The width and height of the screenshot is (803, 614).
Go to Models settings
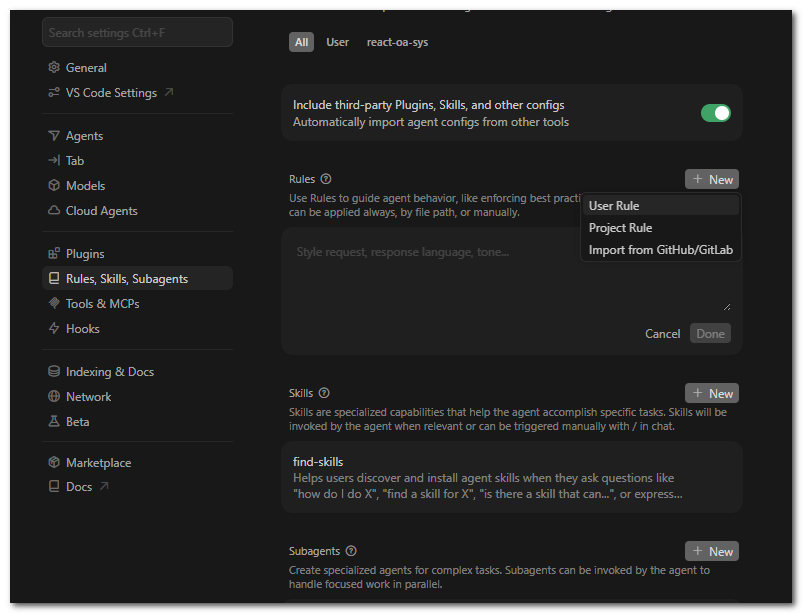click(137, 185)
